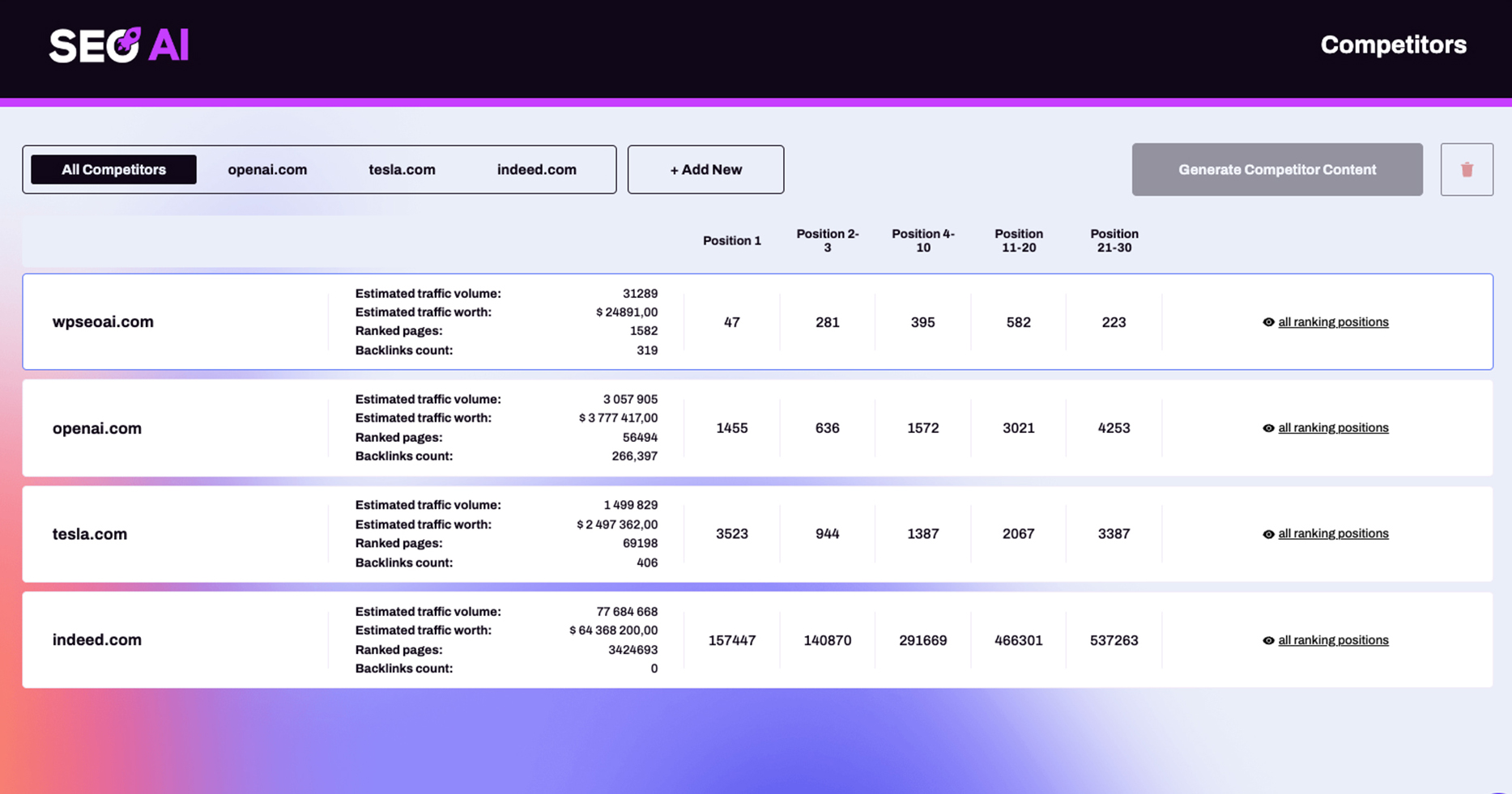The width and height of the screenshot is (1512, 794).
Task: Click tesla.com Position 11-20 value 2067
Action: 1019,534
